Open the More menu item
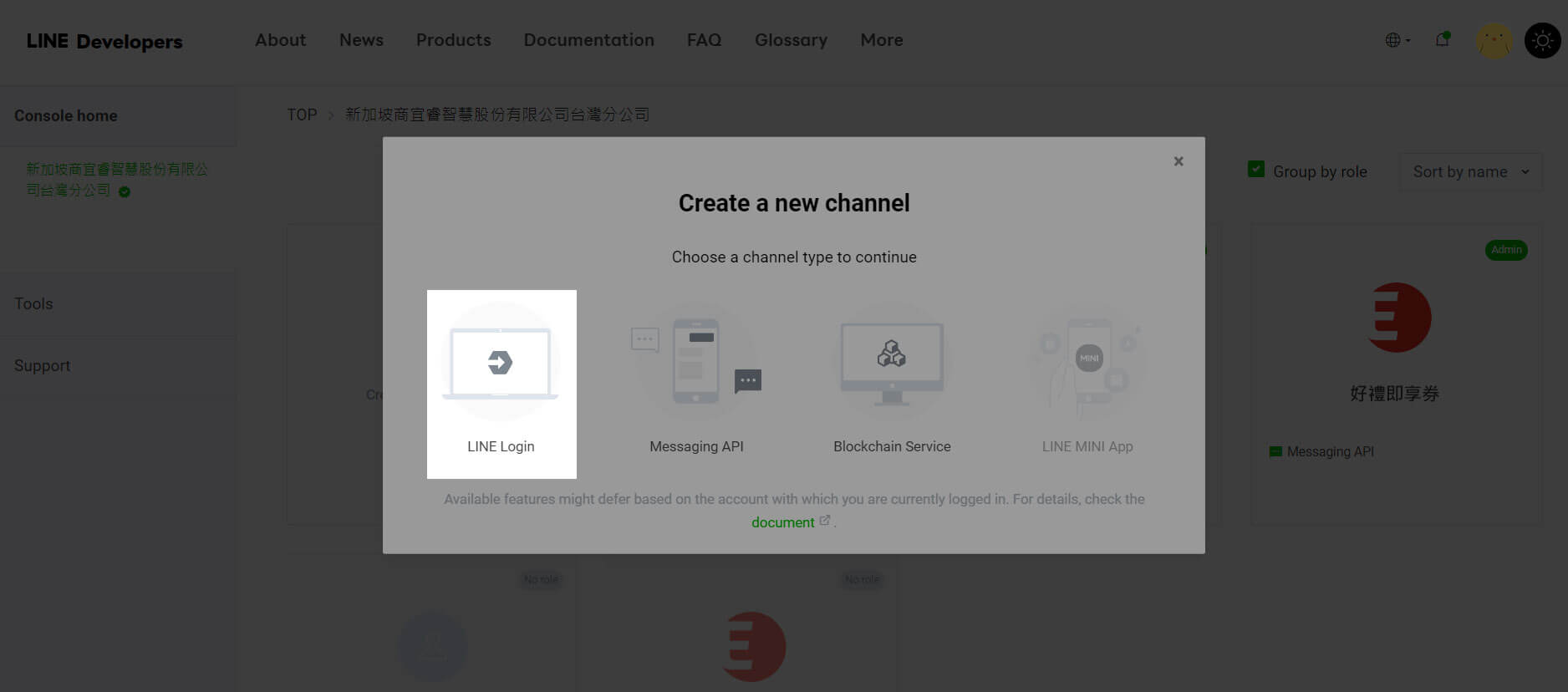 [882, 40]
